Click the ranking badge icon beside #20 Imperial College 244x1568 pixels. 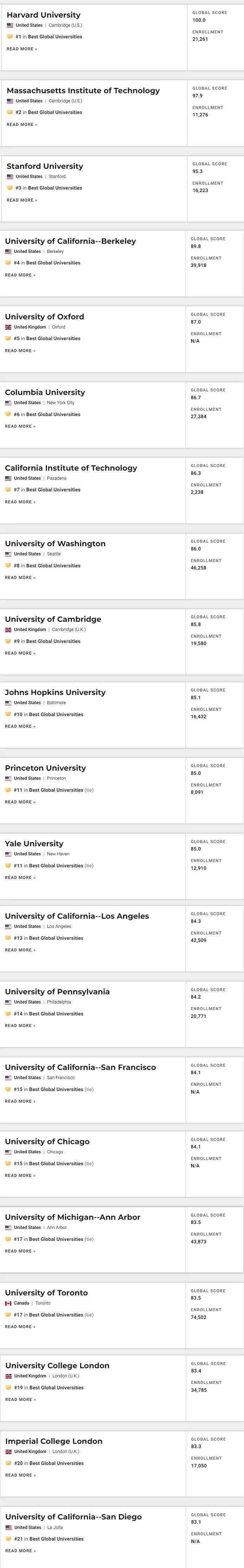pyautogui.click(x=8, y=1463)
